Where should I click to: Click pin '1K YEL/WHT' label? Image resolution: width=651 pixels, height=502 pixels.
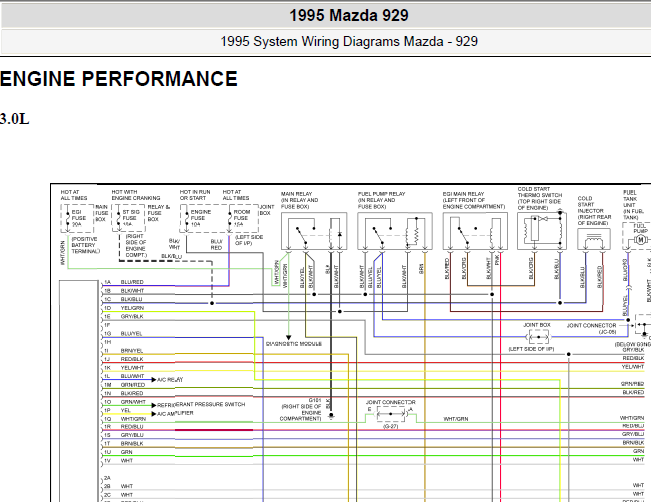pyautogui.click(x=124, y=367)
